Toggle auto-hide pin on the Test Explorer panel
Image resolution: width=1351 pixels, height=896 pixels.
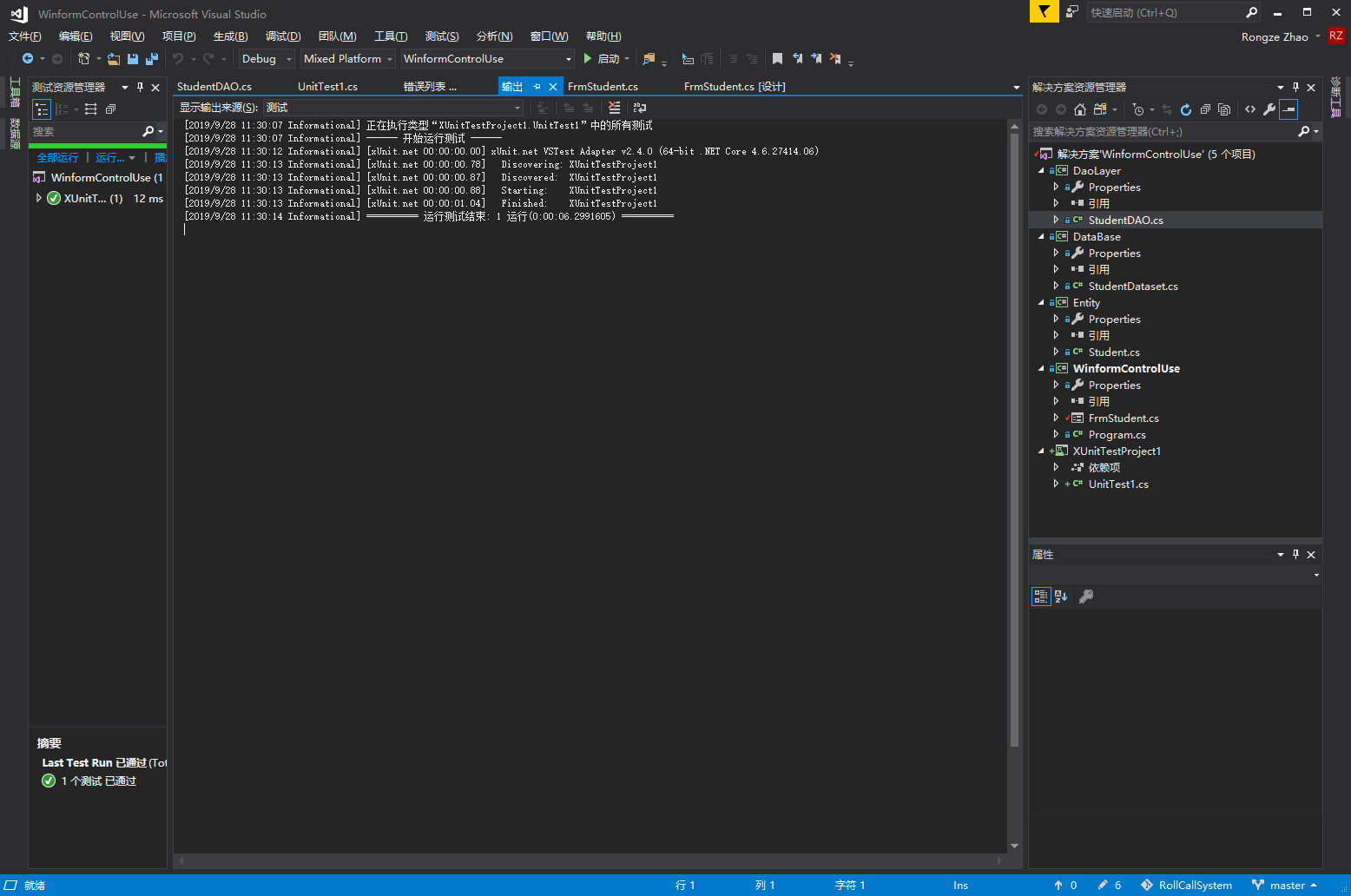pos(140,87)
